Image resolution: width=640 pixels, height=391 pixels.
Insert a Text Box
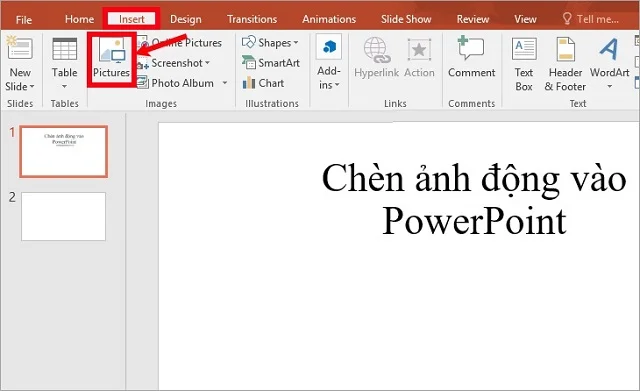[x=524, y=64]
